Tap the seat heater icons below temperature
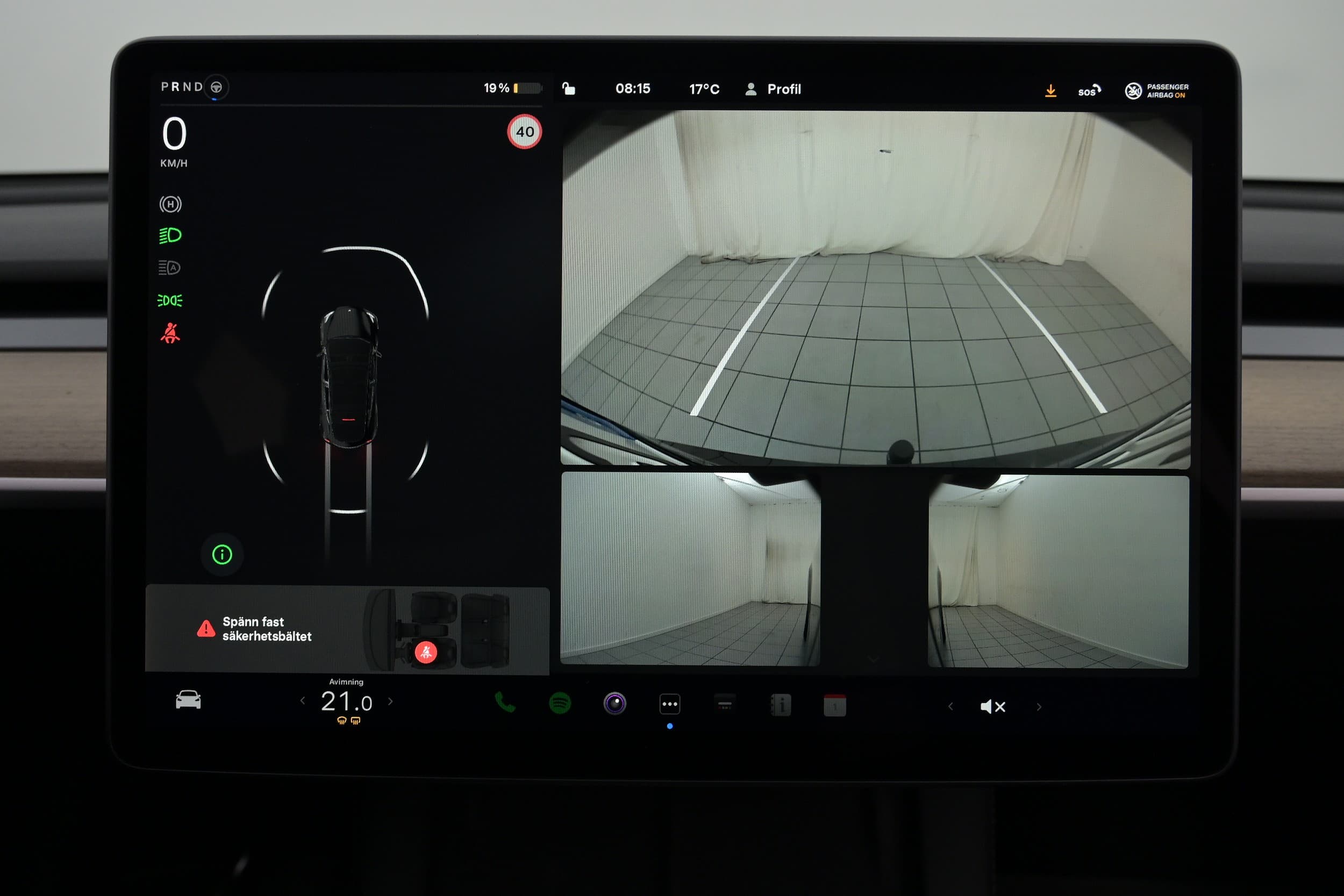 click(x=348, y=721)
